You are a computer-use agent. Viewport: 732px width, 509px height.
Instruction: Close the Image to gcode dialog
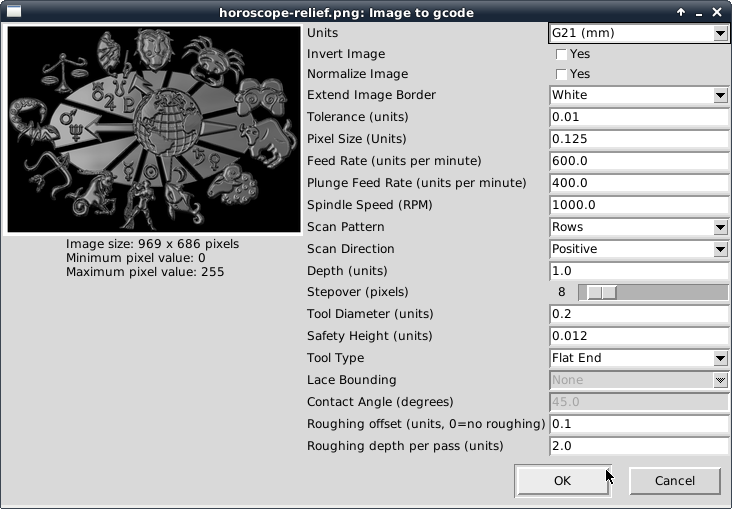(x=717, y=12)
